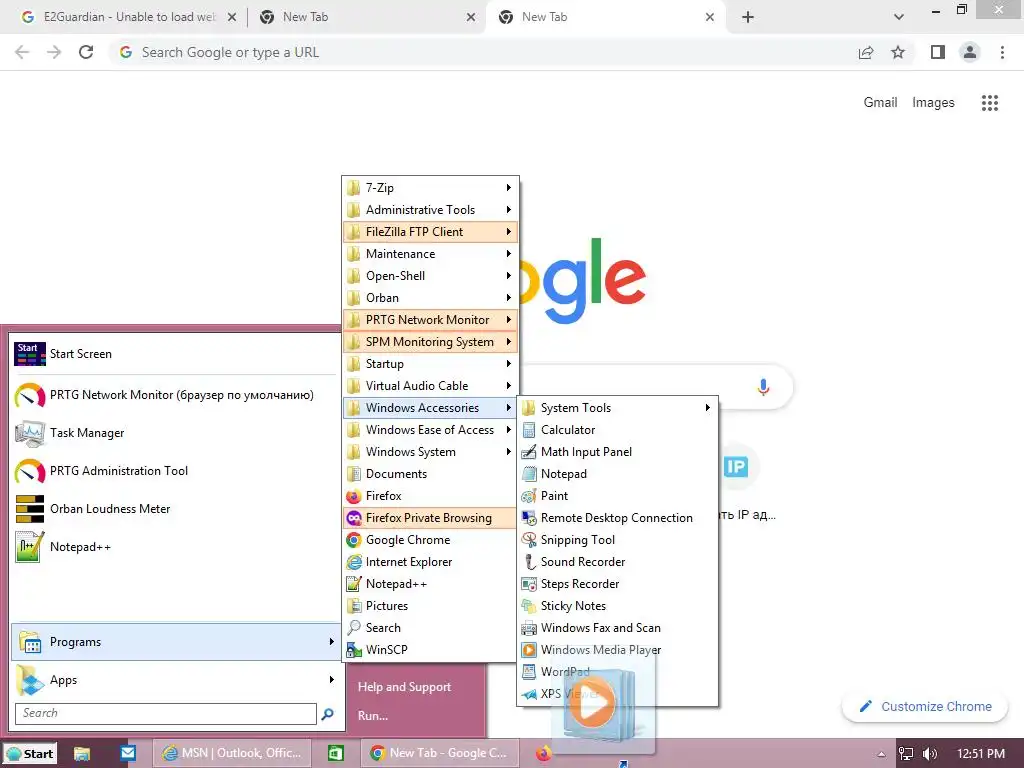
Task: Launch PRTG Administration Tool
Action: click(x=174, y=471)
